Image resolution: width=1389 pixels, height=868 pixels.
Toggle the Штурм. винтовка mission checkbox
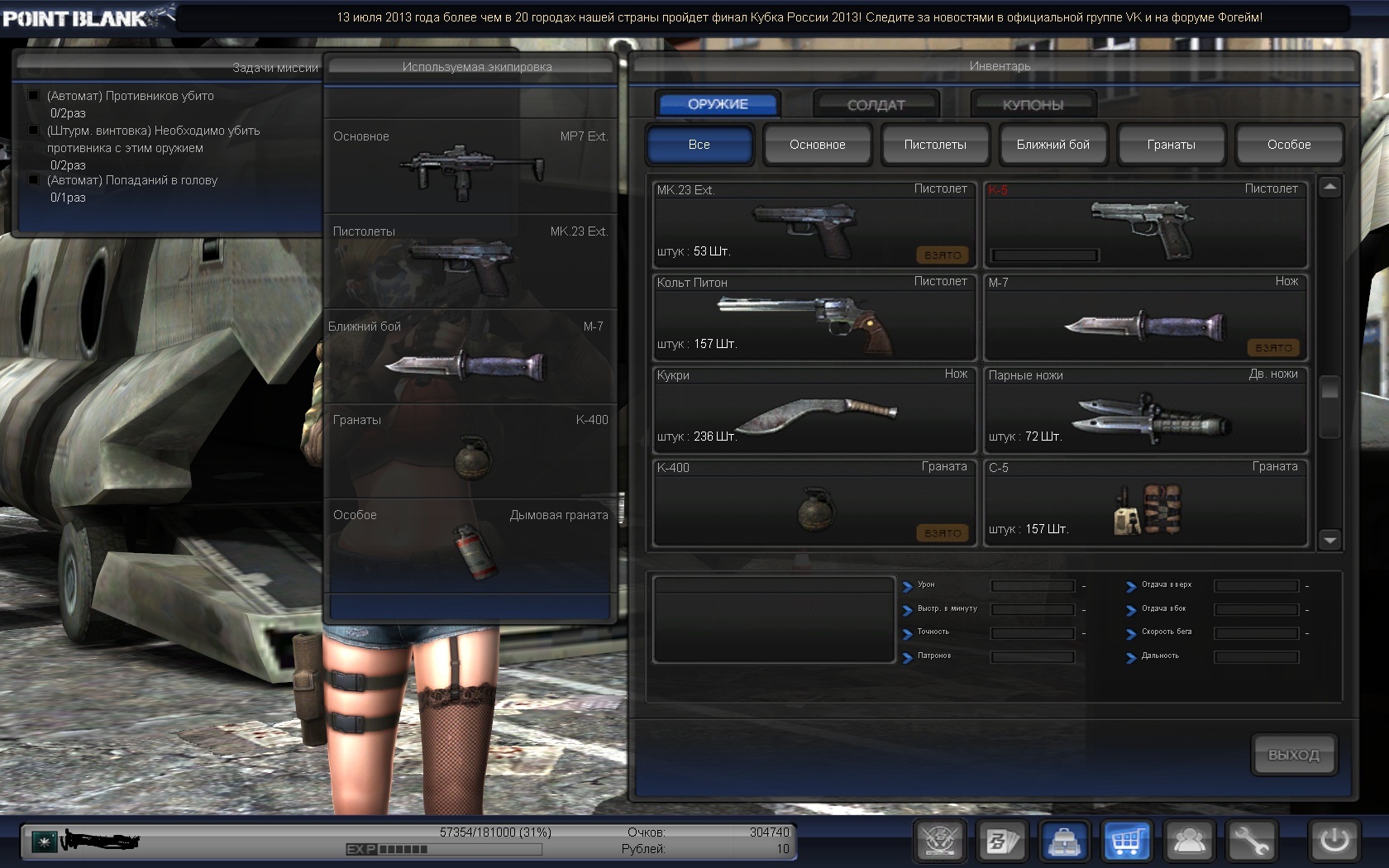(34, 130)
